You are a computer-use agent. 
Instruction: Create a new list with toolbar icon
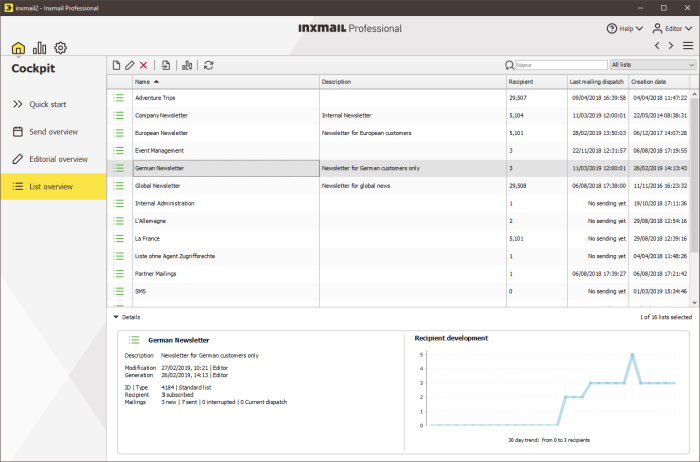click(x=117, y=65)
